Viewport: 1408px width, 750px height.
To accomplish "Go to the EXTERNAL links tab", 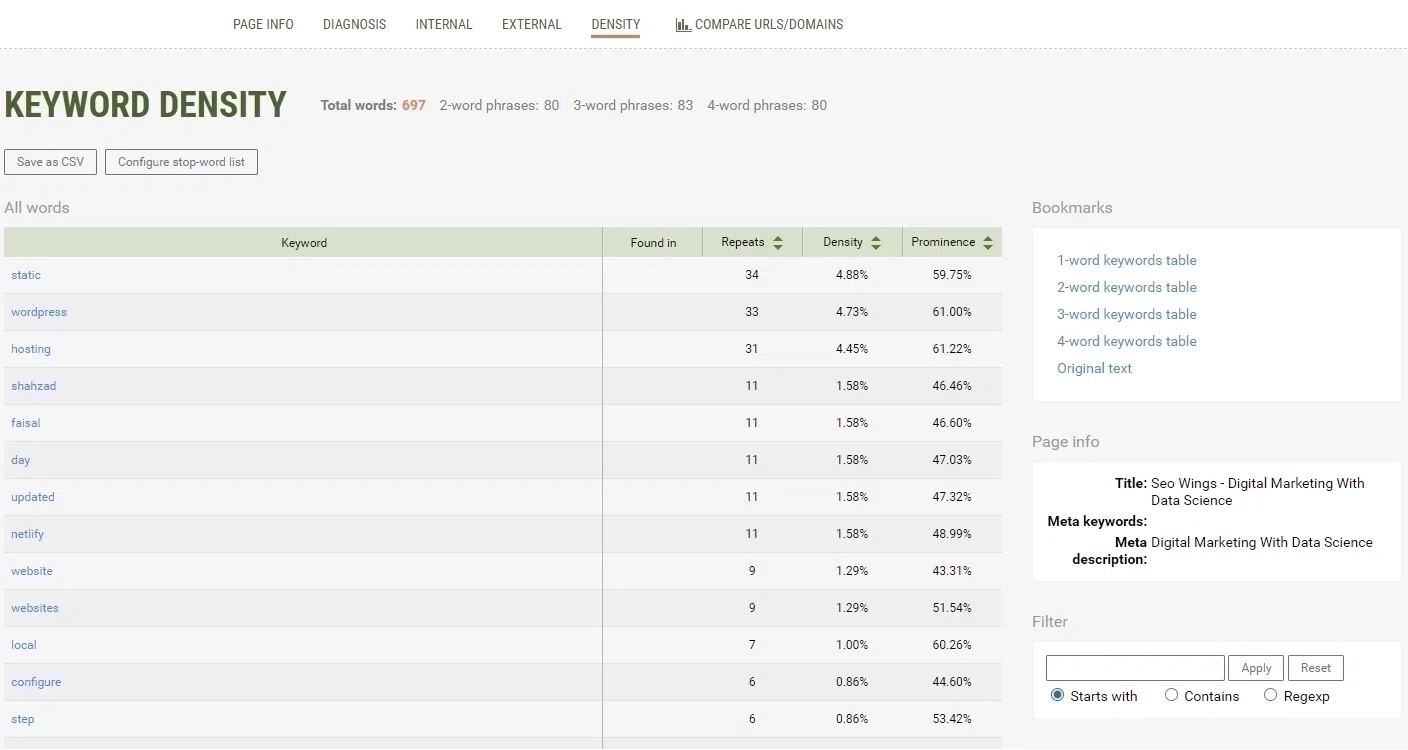I will click(x=531, y=24).
